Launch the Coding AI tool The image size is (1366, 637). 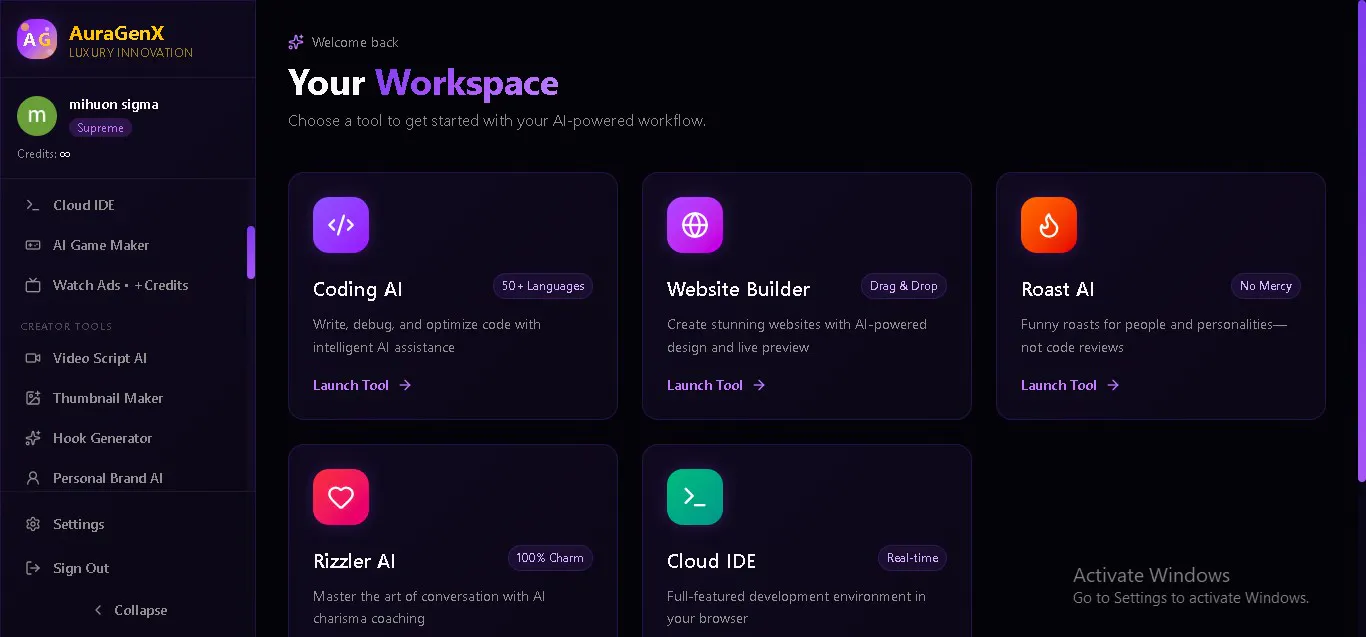pyautogui.click(x=362, y=385)
